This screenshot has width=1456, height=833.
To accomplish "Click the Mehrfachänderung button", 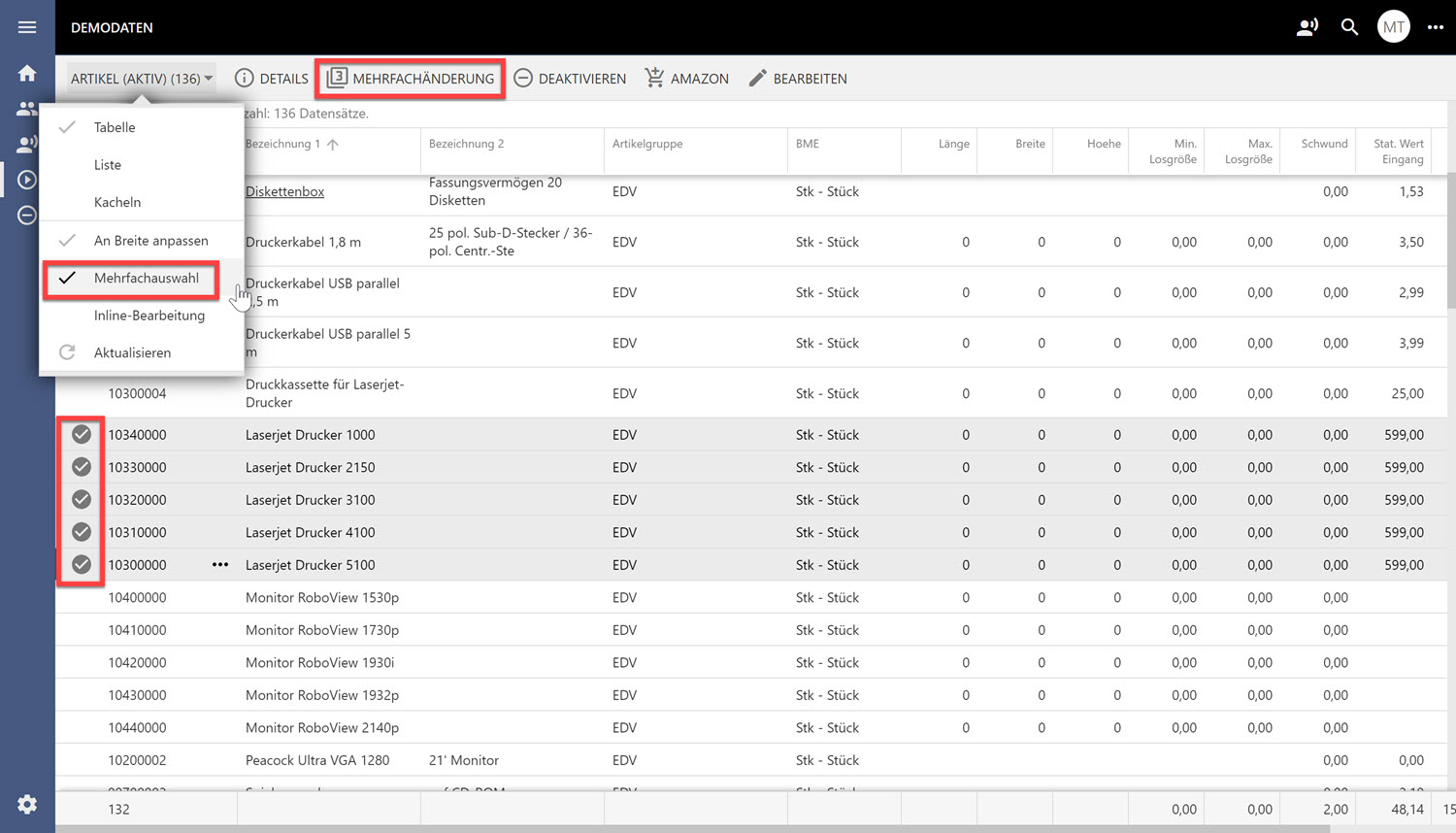I will pyautogui.click(x=411, y=79).
